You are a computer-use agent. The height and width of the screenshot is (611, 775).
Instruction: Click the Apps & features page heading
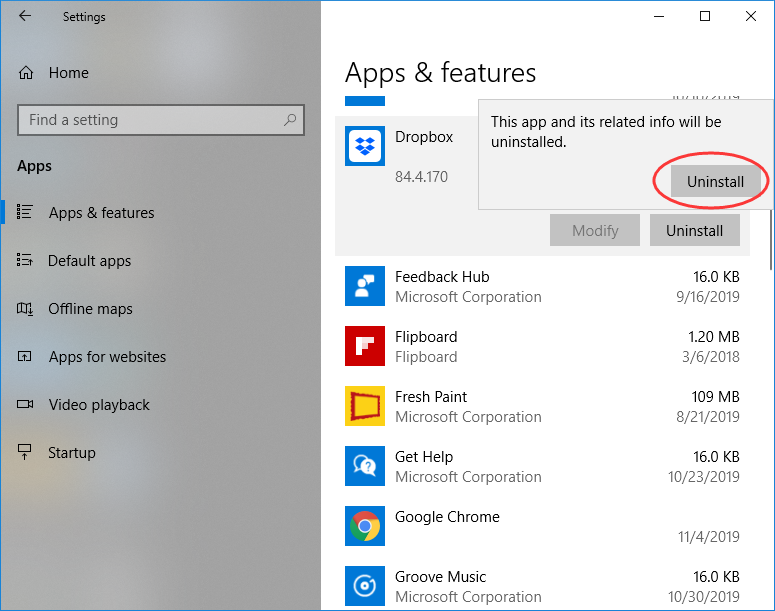(x=440, y=73)
